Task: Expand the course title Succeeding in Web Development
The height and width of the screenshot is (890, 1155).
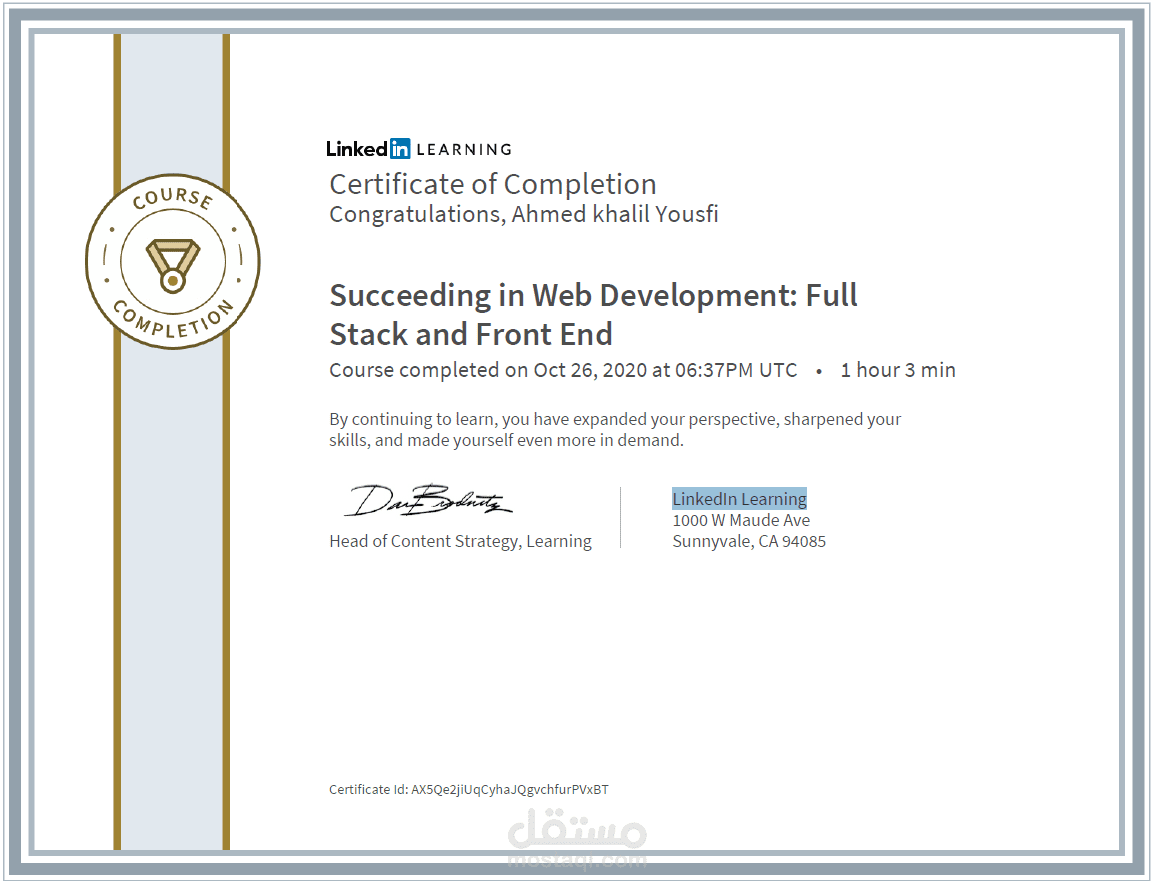Action: pyautogui.click(x=593, y=314)
